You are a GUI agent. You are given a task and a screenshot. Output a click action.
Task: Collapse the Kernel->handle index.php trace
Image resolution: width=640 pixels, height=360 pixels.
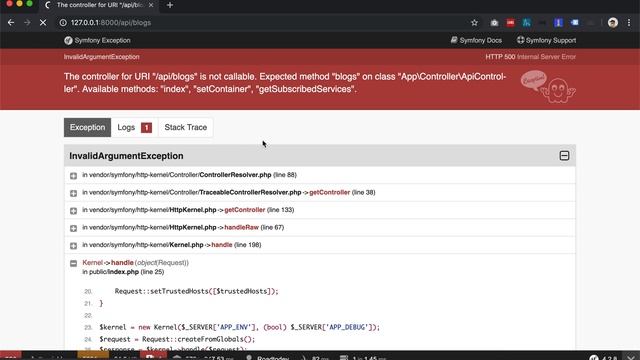click(x=73, y=263)
